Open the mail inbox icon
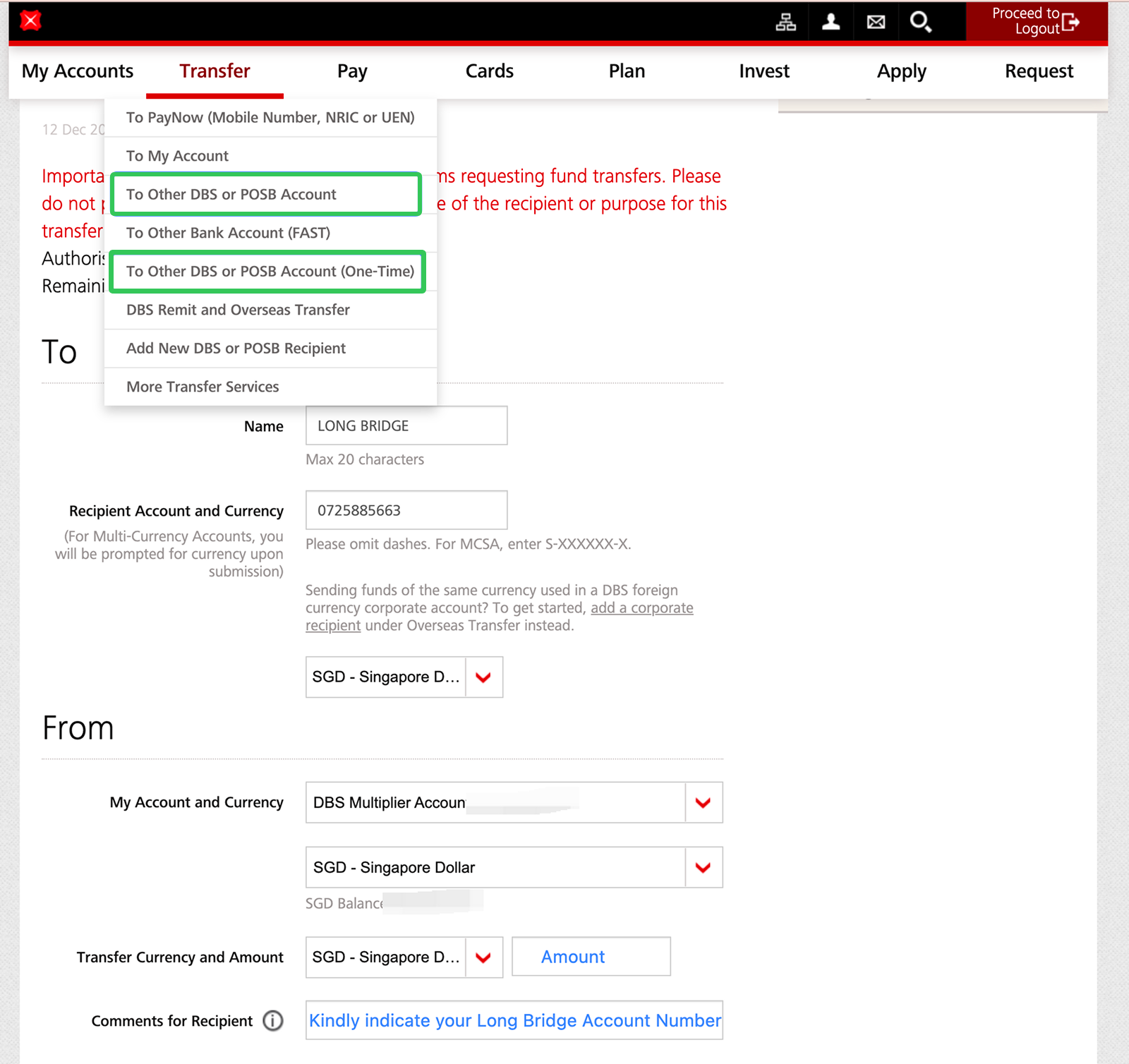The width and height of the screenshot is (1129, 1064). tap(876, 23)
